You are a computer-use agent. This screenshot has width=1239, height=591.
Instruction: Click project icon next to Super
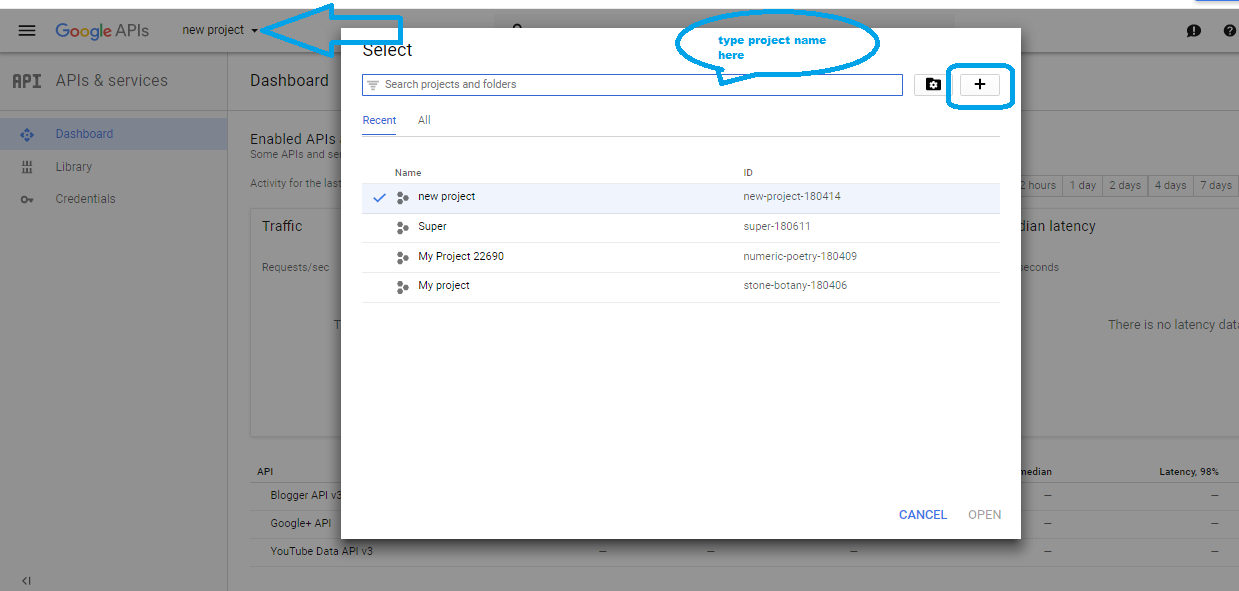(x=403, y=228)
